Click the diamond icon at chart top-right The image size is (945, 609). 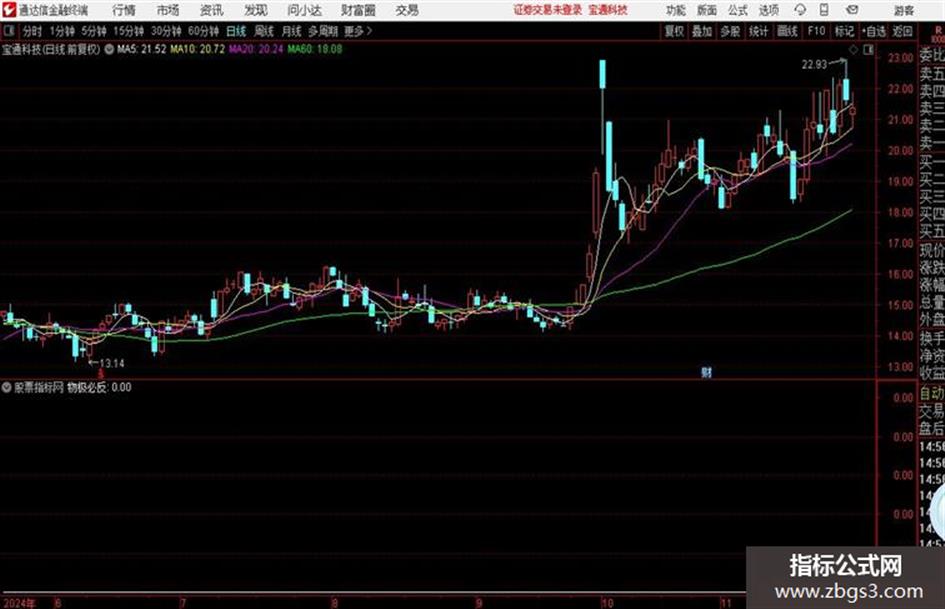853,50
